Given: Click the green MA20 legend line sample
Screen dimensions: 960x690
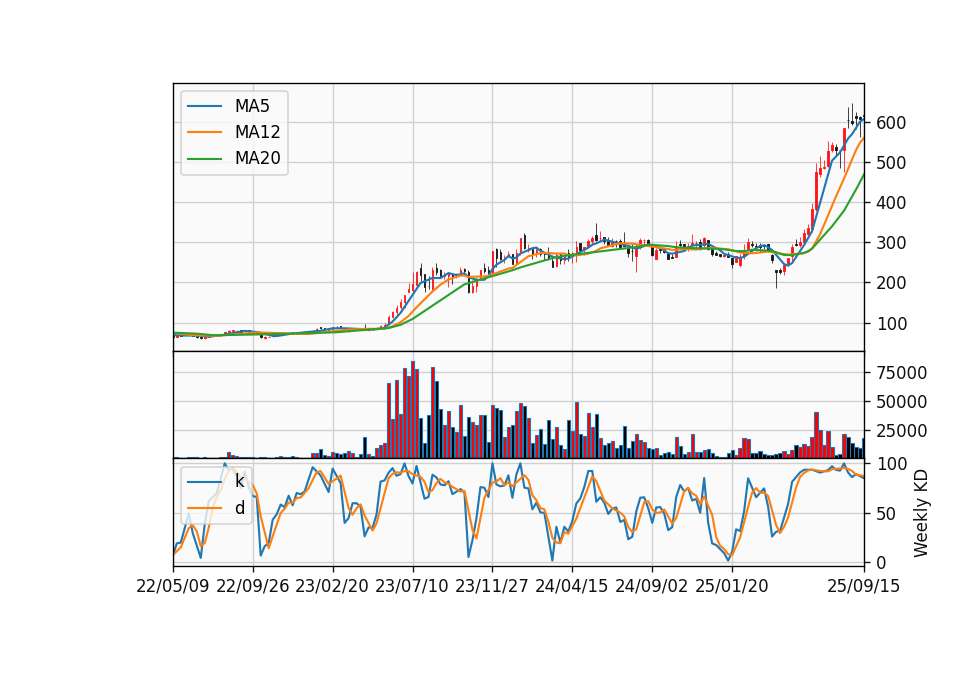Looking at the screenshot, I should point(204,159).
